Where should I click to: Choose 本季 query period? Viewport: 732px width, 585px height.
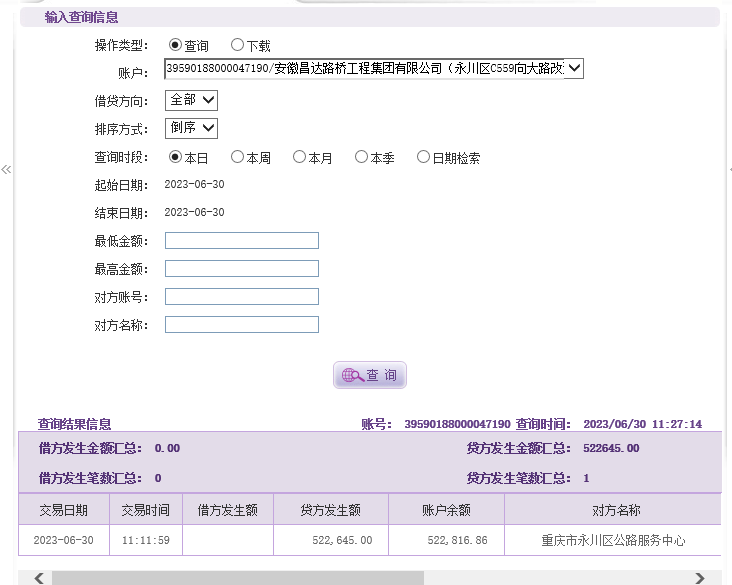[x=361, y=157]
